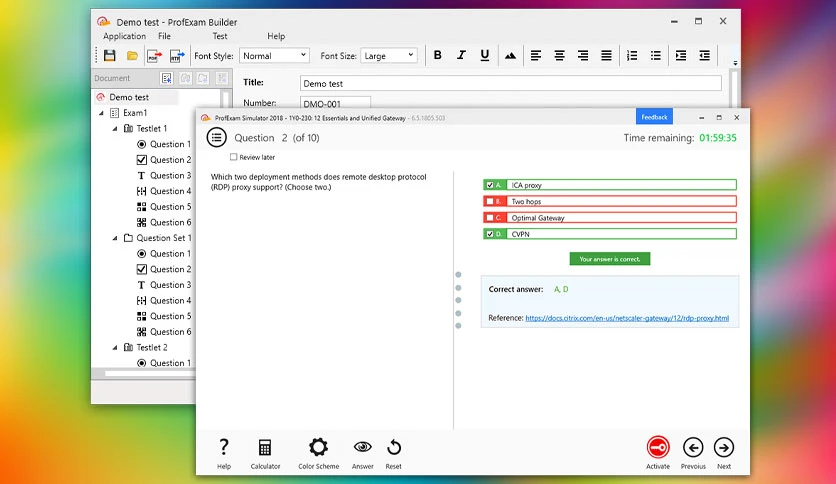
Task: Open the question list icon in Simulator
Action: point(216,138)
